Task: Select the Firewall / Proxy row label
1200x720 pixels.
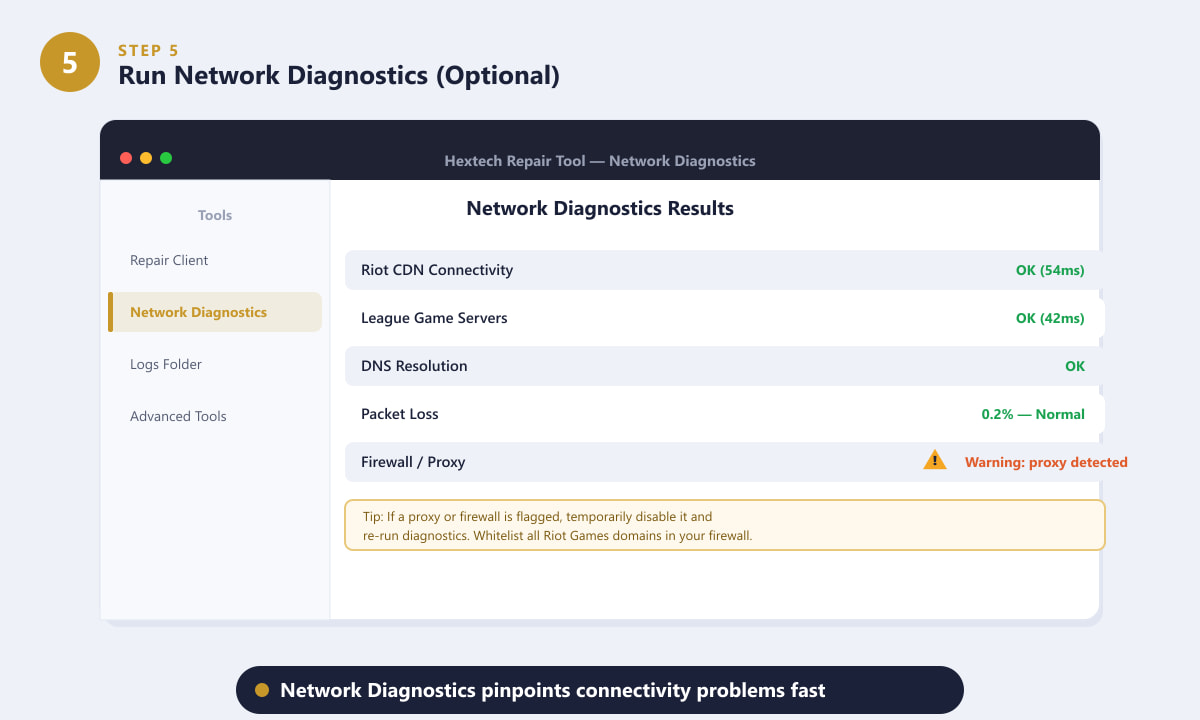Action: (x=413, y=462)
